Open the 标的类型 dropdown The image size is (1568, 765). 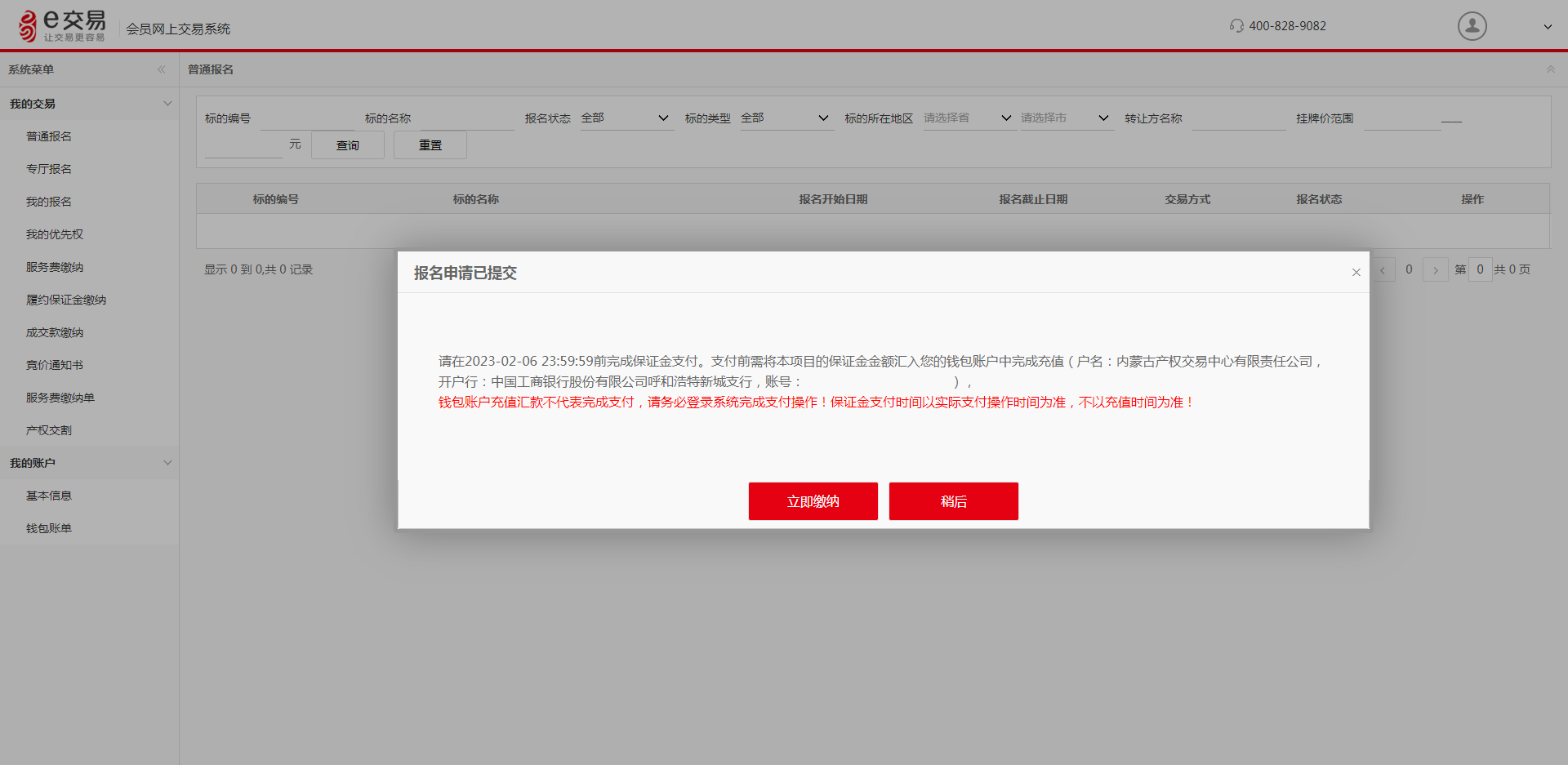click(x=786, y=118)
